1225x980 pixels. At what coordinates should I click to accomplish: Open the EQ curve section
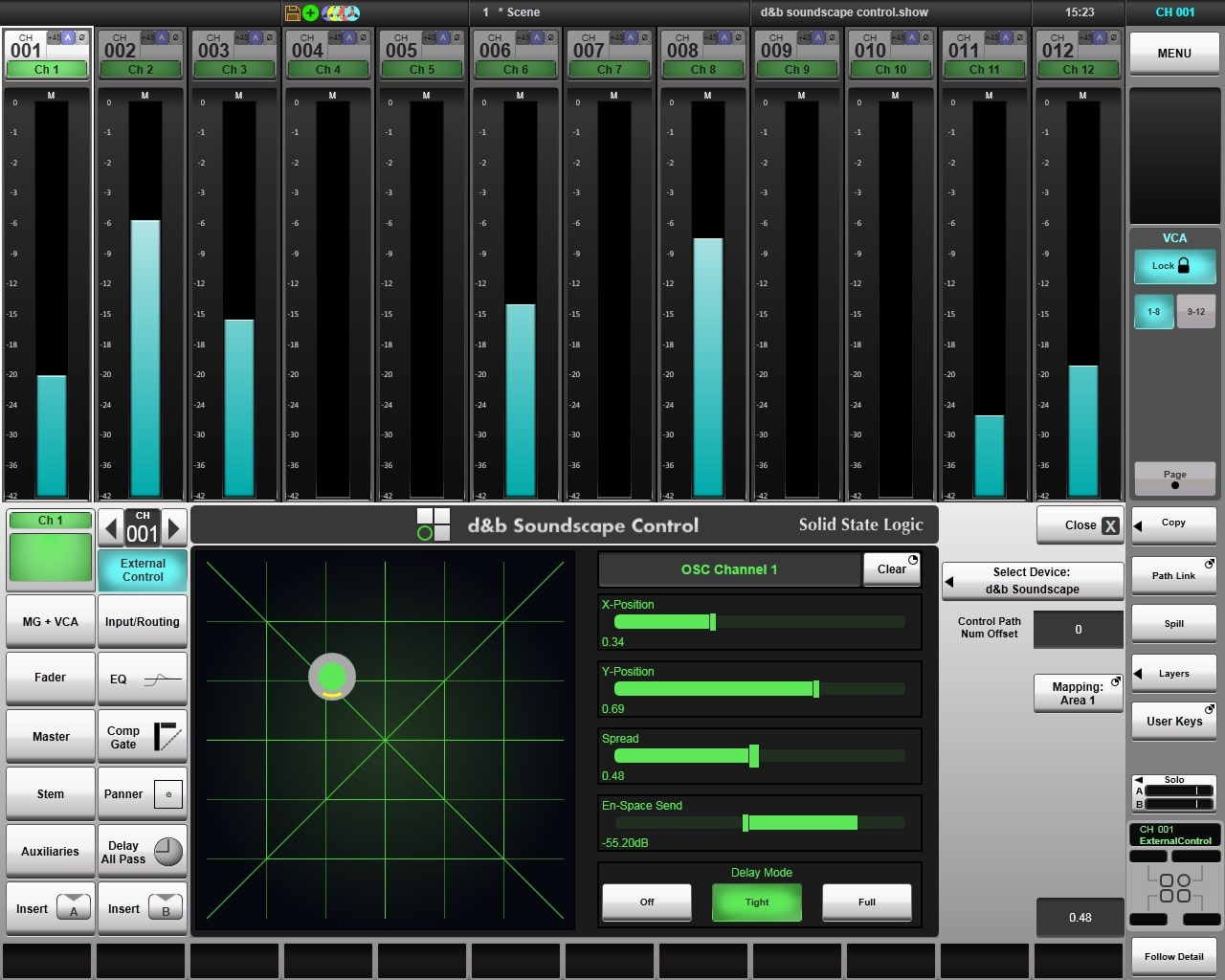tap(143, 679)
